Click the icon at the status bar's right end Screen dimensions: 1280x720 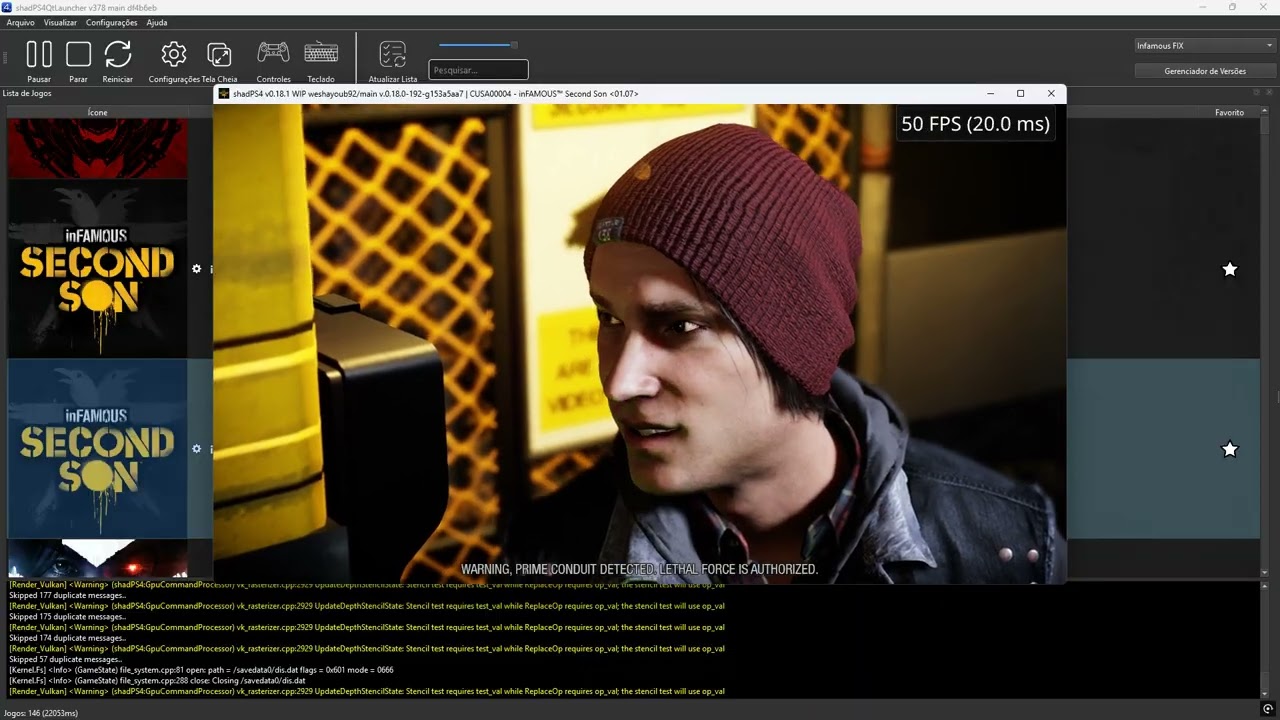(x=1268, y=709)
